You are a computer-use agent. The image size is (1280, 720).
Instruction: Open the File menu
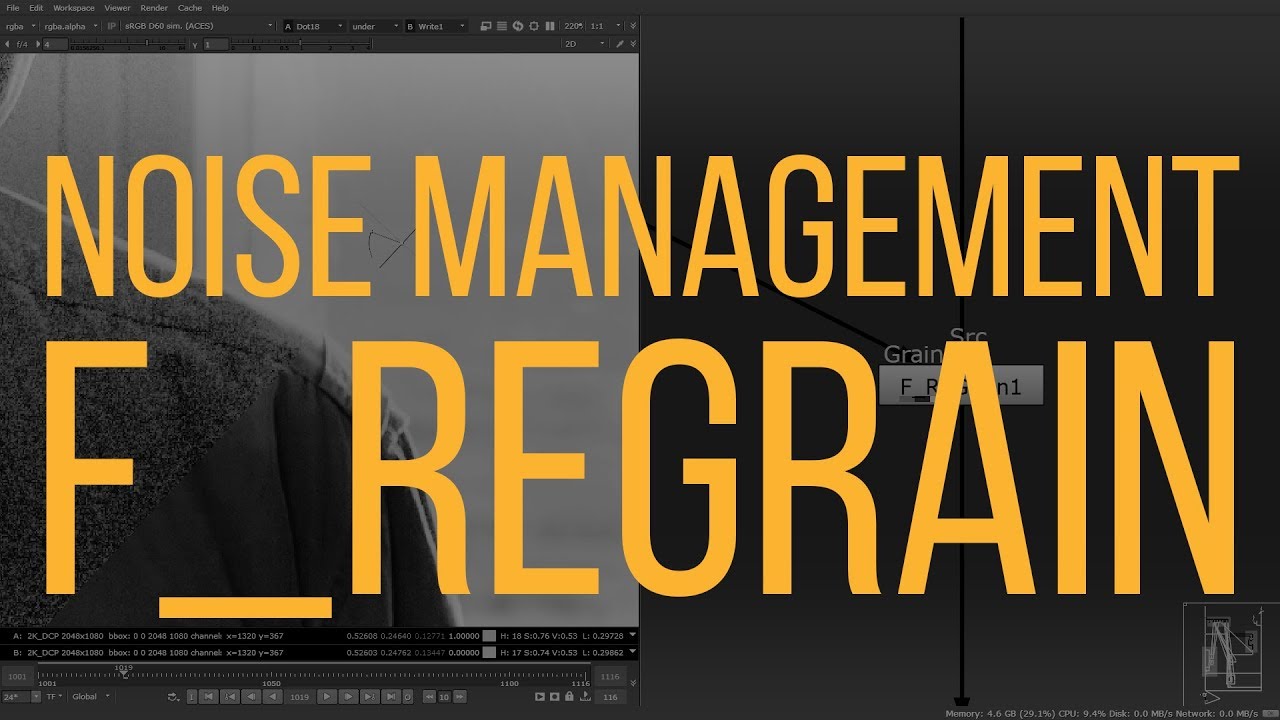point(12,8)
